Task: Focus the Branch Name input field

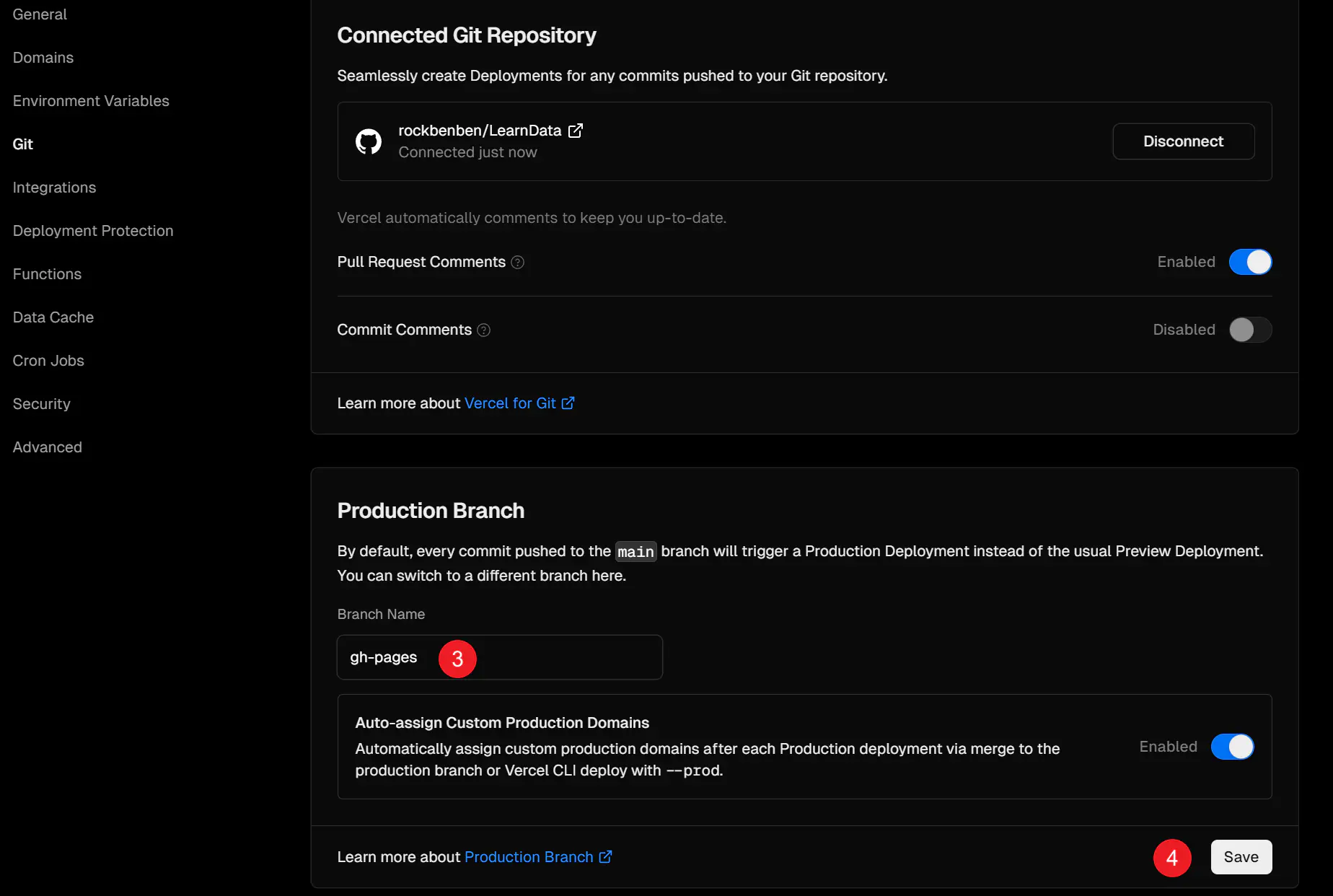Action: pyautogui.click(x=500, y=657)
